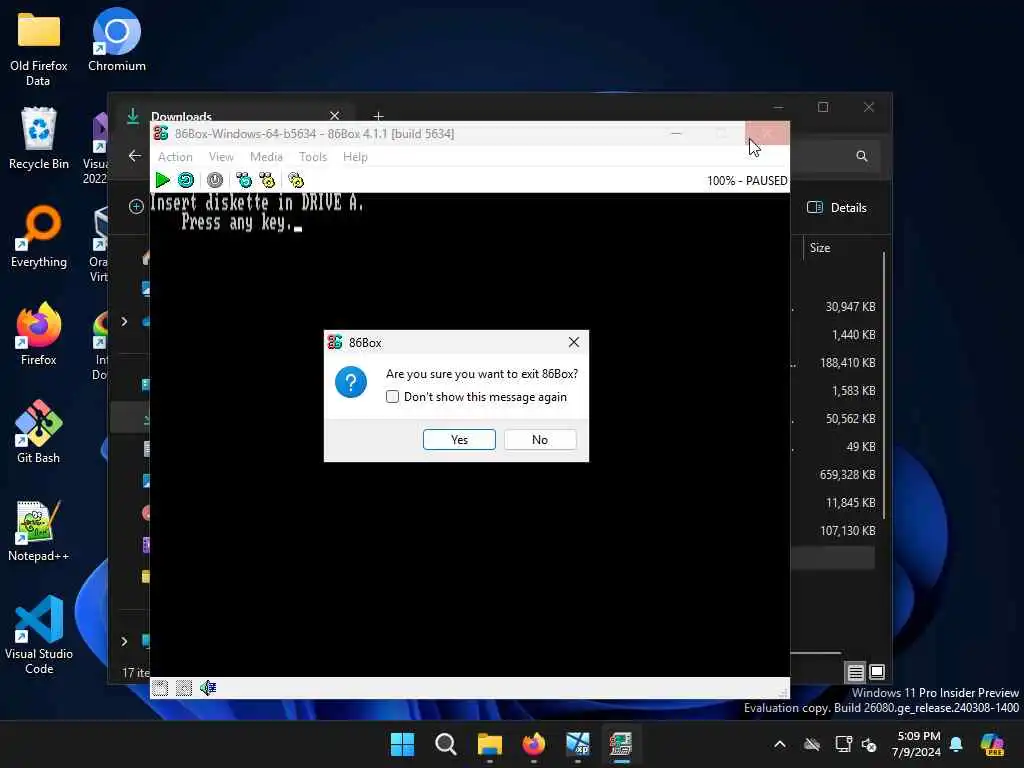Click the Ctrl+Alt+Del toolbar icon
Screen dimensions: 1024x768
(x=244, y=180)
